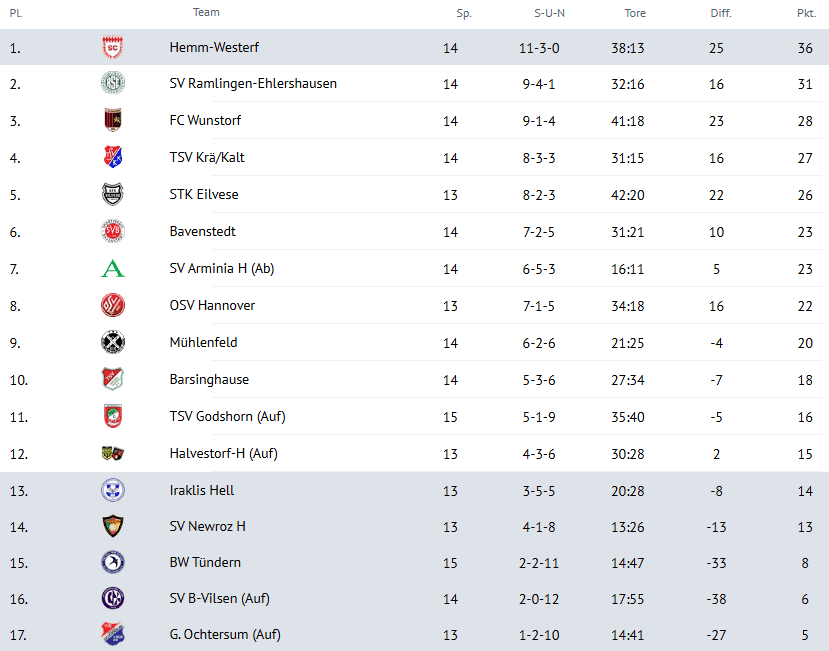
Task: Open the Halvestorf-H (Auf) team link
Action: tap(223, 453)
